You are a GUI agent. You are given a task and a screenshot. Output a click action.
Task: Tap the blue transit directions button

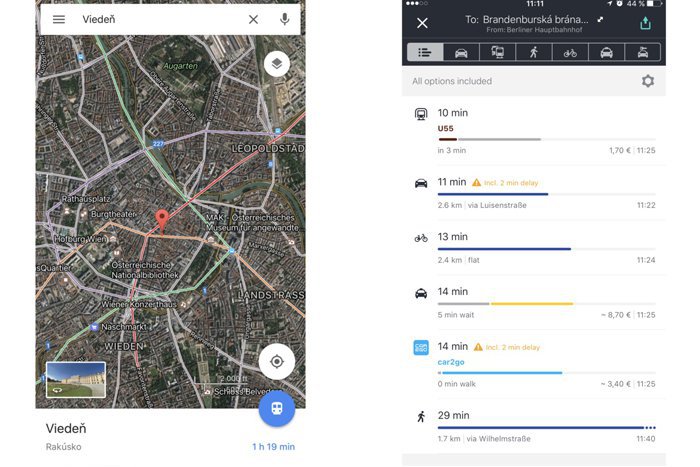pos(277,408)
